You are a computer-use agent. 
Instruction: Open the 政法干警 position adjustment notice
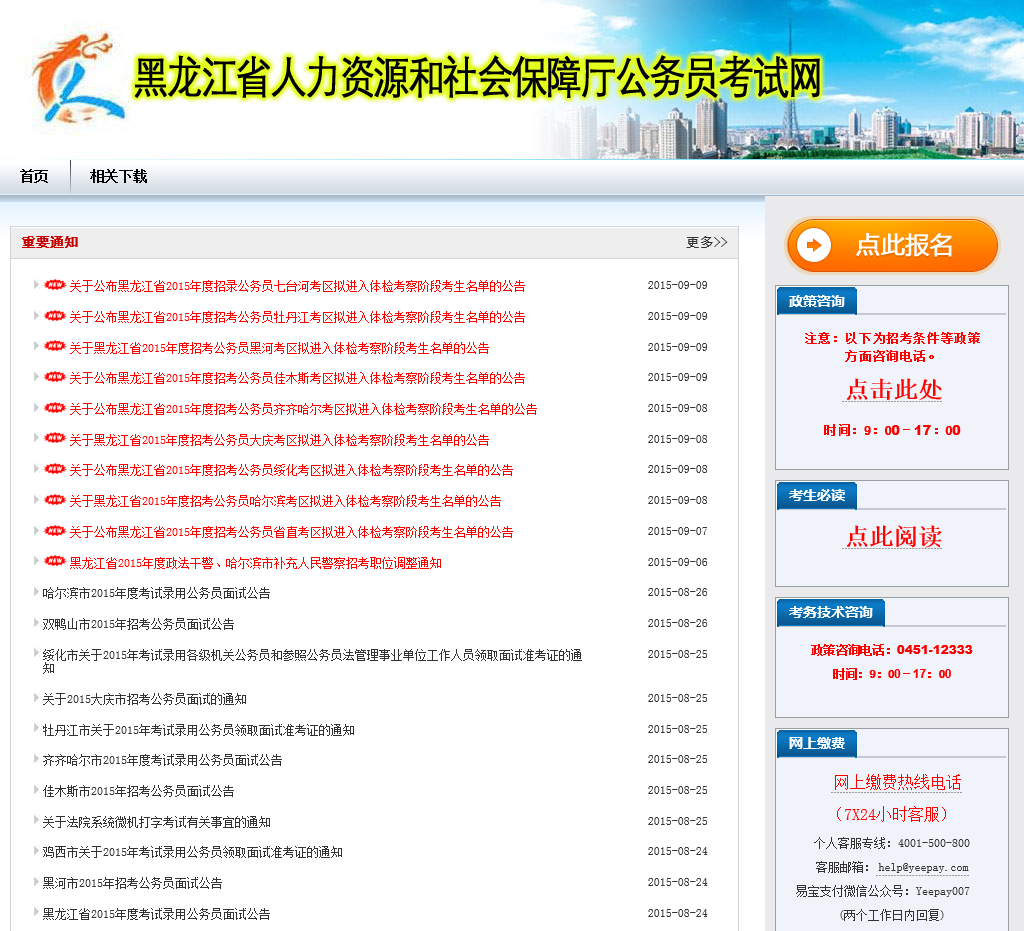(x=255, y=563)
